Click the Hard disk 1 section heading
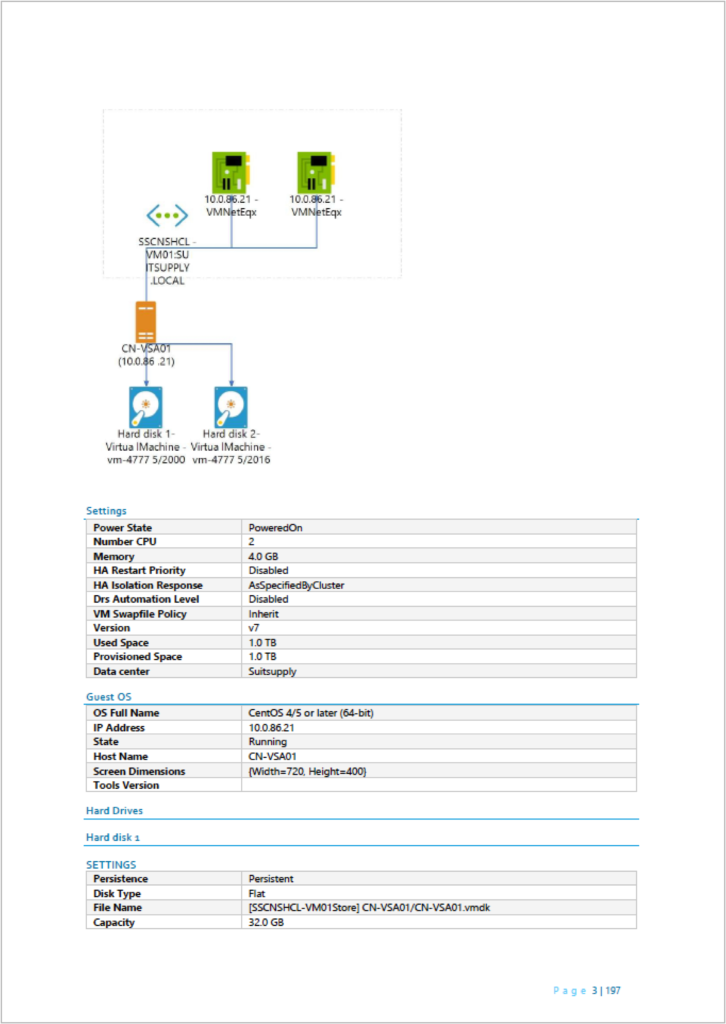The image size is (726, 1024). (112, 837)
